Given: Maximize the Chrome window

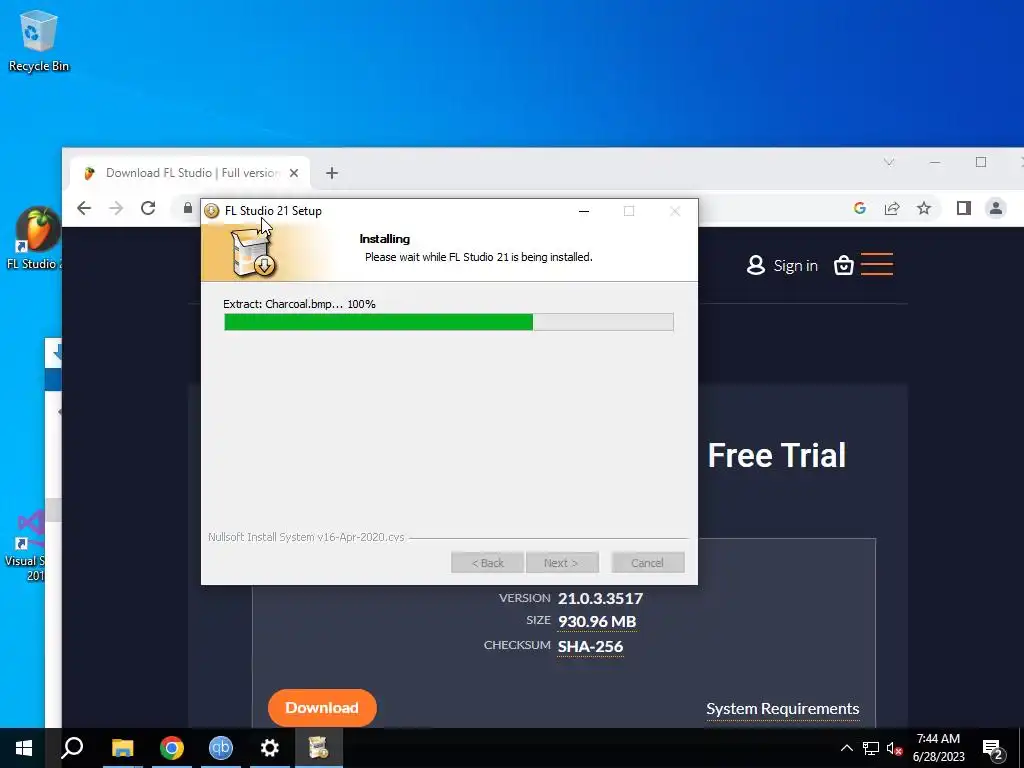Looking at the screenshot, I should pos(980,162).
